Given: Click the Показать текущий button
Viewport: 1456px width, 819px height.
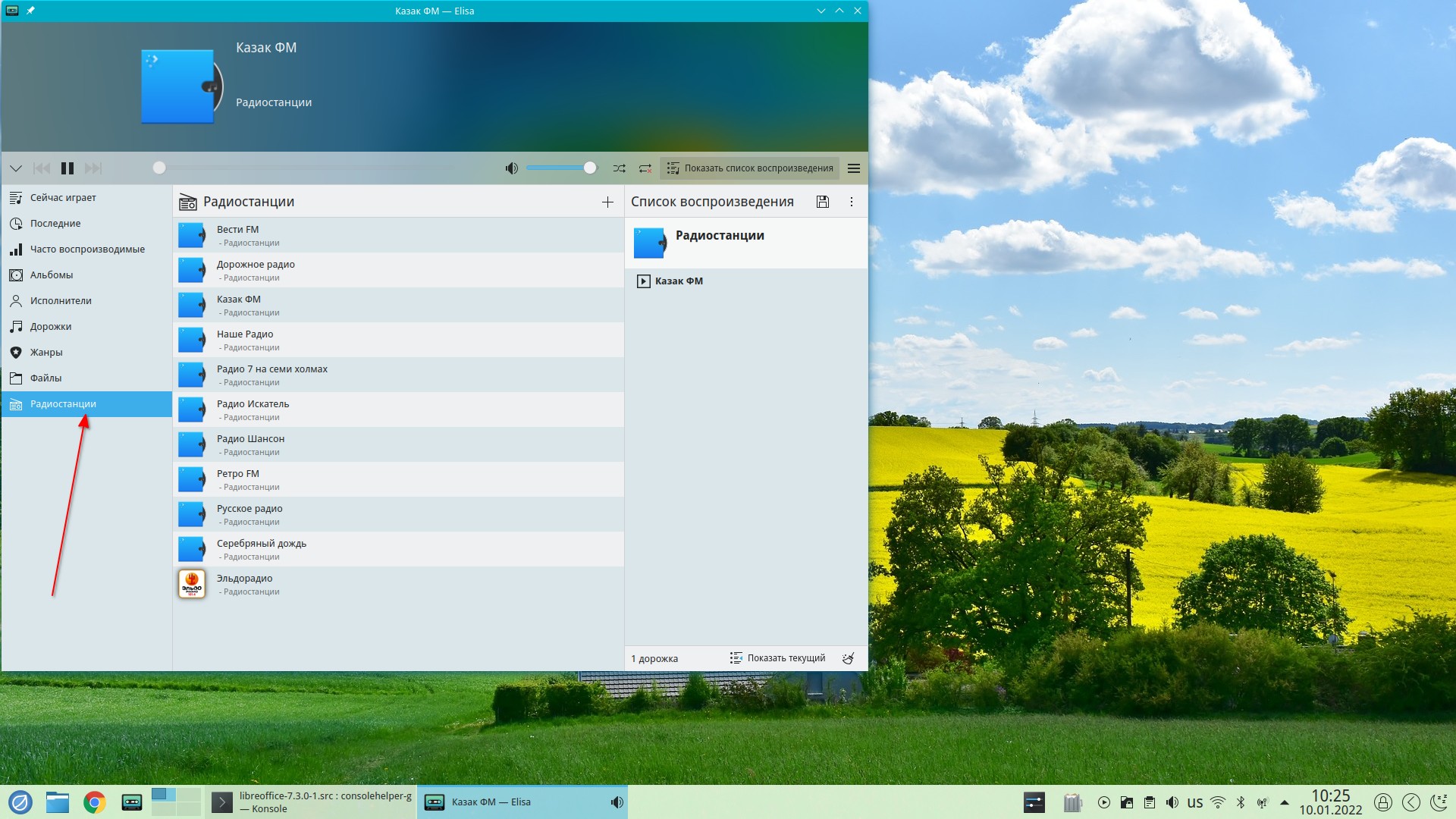Looking at the screenshot, I should point(778,658).
